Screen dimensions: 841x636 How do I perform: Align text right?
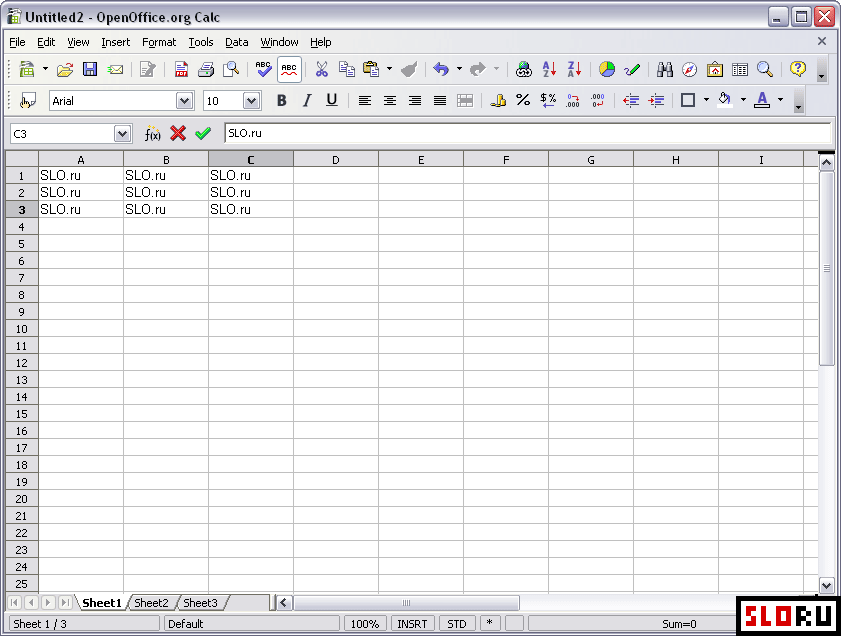click(415, 100)
